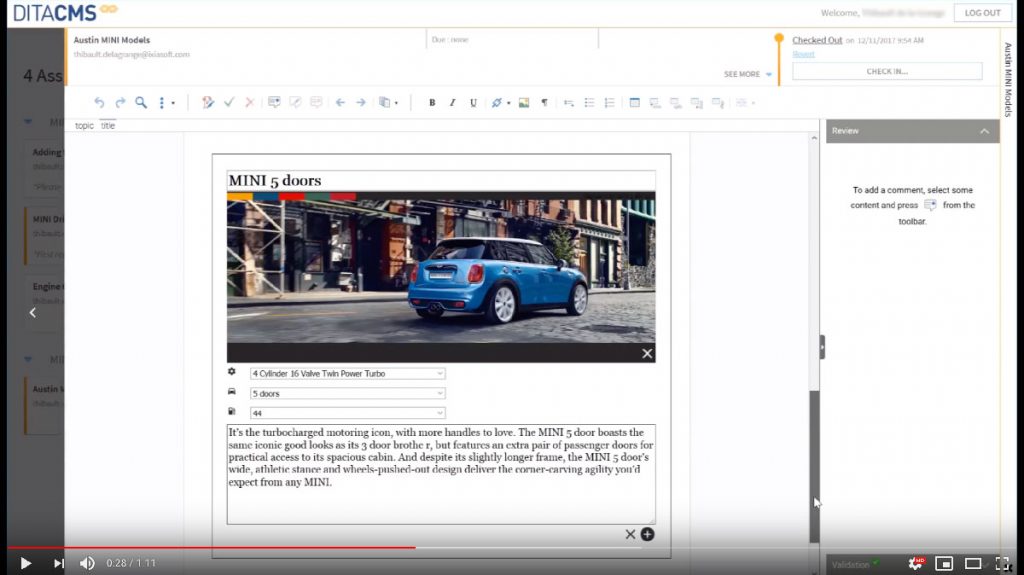
Task: Skip to next video
Action: [59, 563]
